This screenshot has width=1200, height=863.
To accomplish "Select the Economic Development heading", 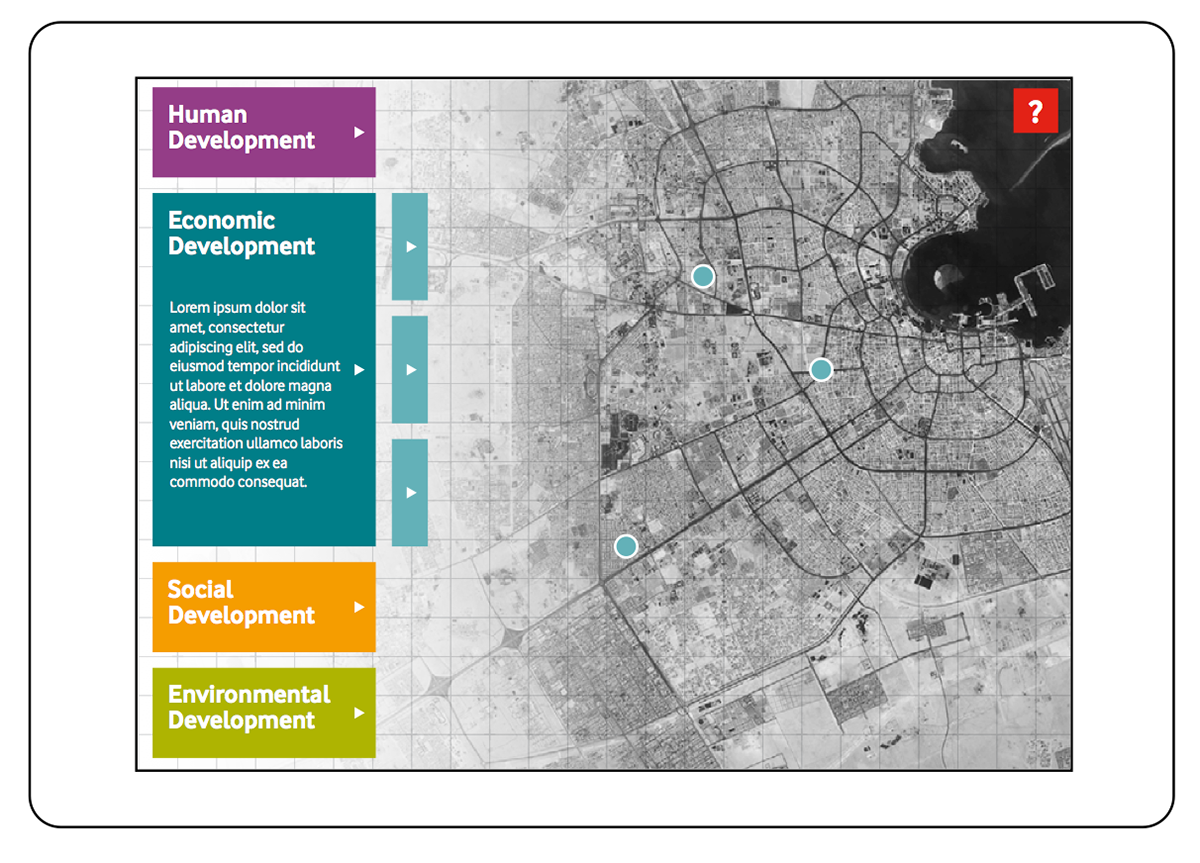I will click(x=241, y=233).
